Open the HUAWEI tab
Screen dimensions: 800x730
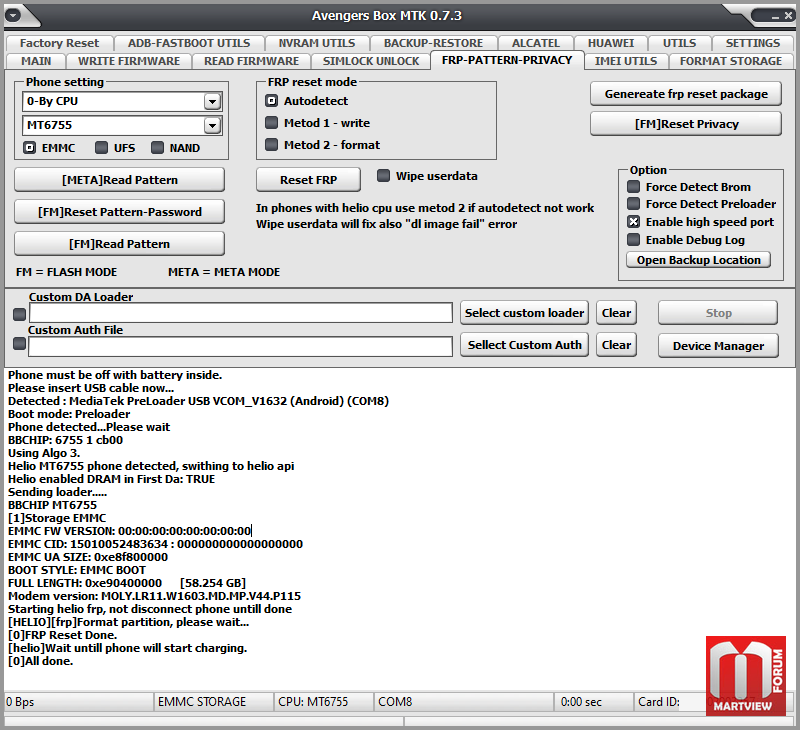click(x=611, y=43)
